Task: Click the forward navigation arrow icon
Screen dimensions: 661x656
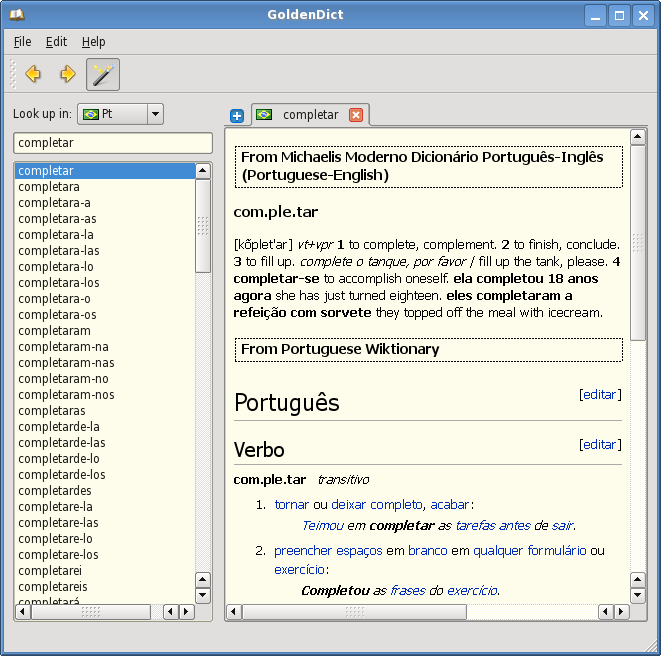Action: click(68, 74)
